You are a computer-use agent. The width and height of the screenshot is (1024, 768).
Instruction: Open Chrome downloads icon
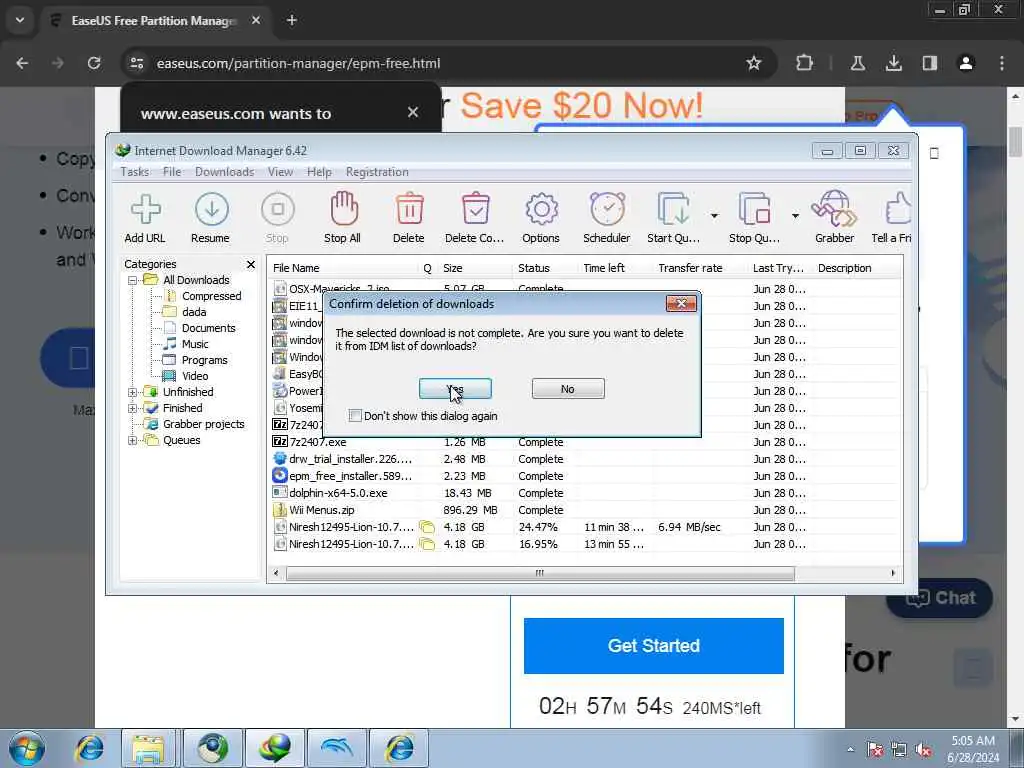pos(893,63)
